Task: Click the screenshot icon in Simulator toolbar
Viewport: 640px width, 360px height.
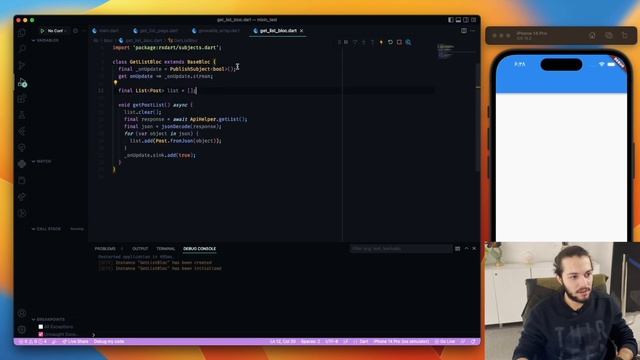Action: coord(609,36)
